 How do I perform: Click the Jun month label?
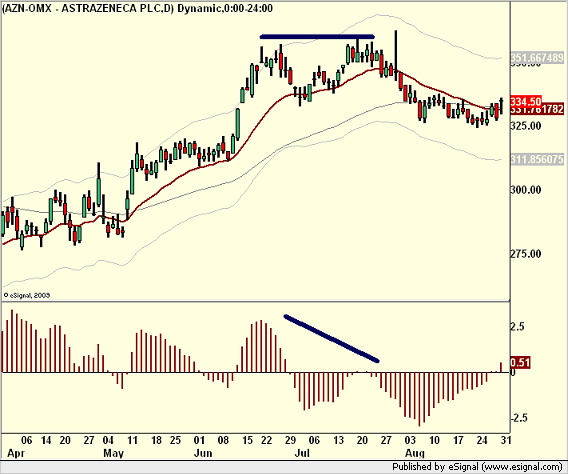pyautogui.click(x=203, y=453)
